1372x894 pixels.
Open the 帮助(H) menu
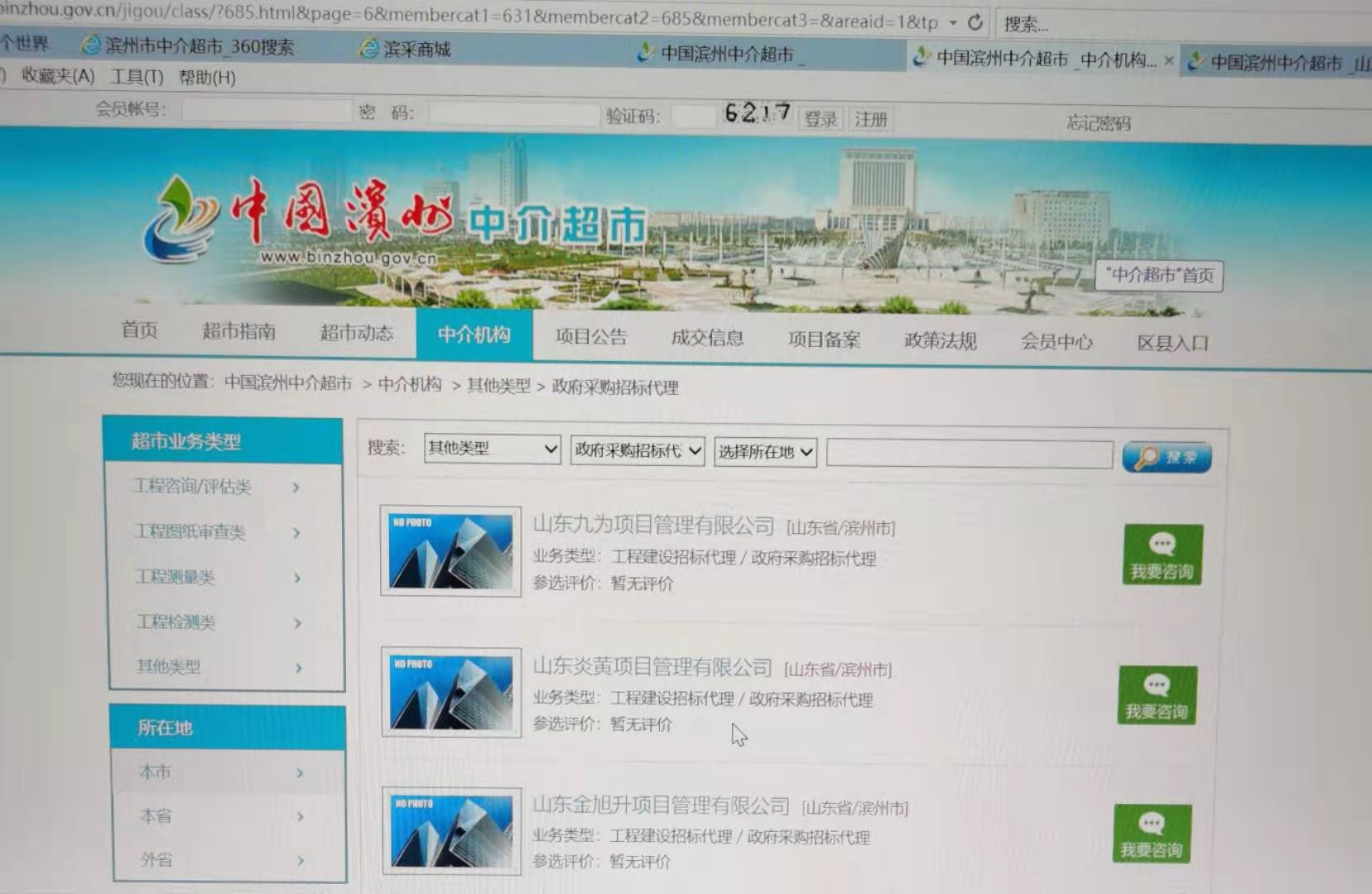tap(207, 78)
